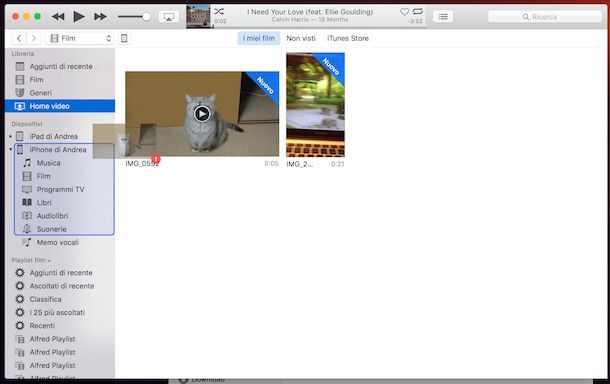This screenshot has width=610, height=384.
Task: Select Aggiunti di recente in Libreria
Action: [60, 67]
